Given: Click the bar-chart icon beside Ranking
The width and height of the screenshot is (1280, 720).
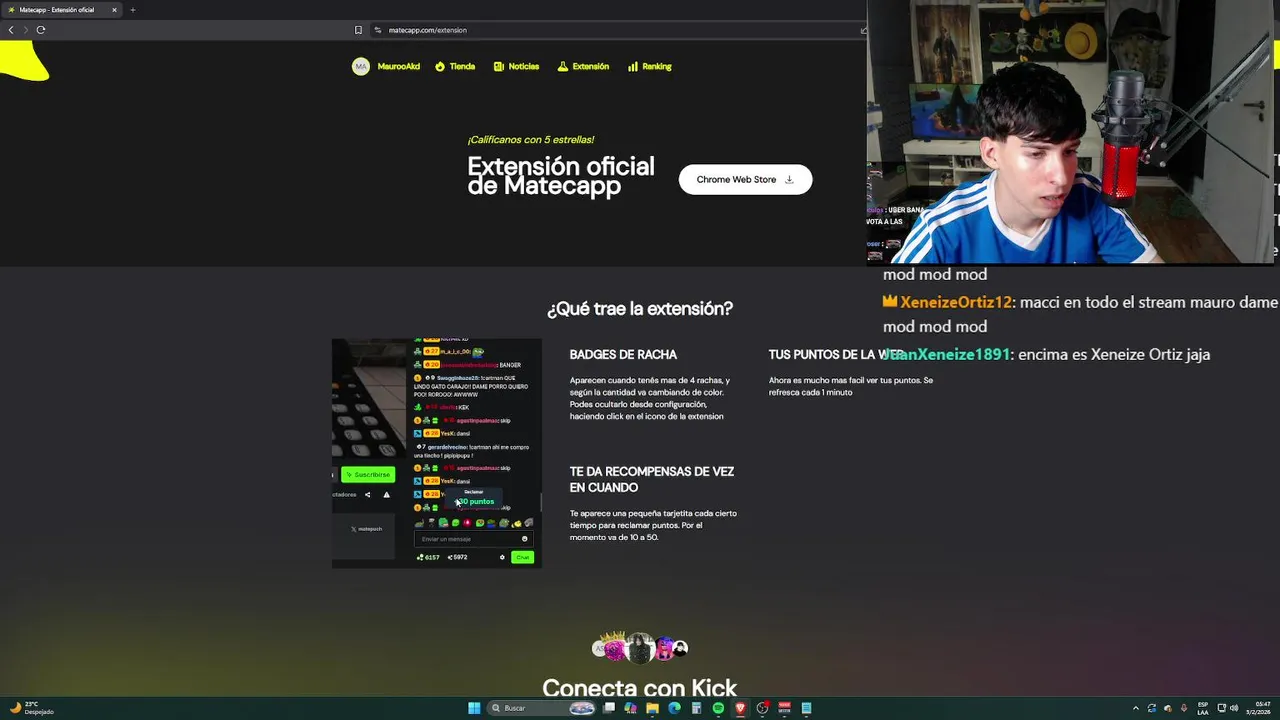Looking at the screenshot, I should (633, 67).
